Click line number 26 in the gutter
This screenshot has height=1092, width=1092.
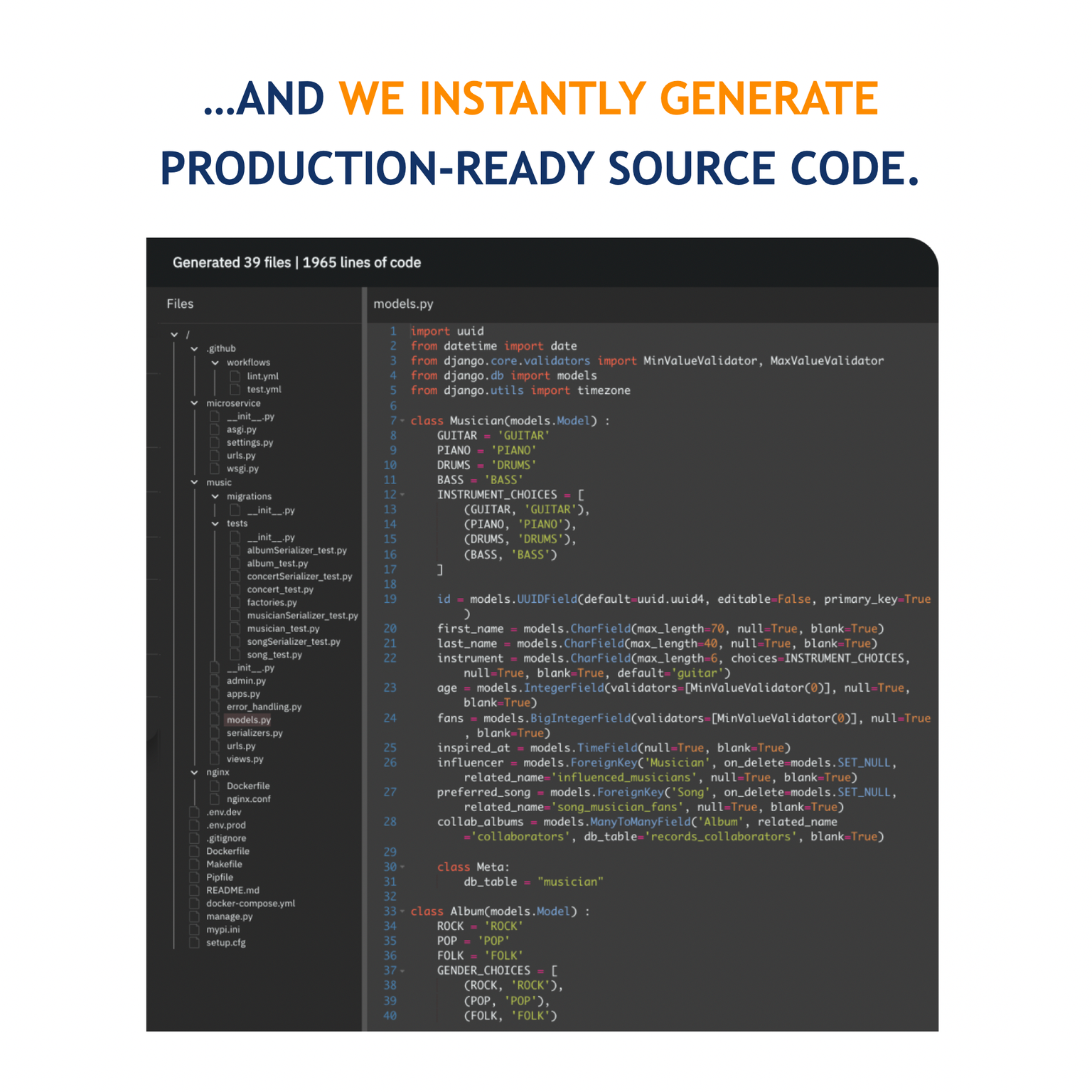(390, 763)
